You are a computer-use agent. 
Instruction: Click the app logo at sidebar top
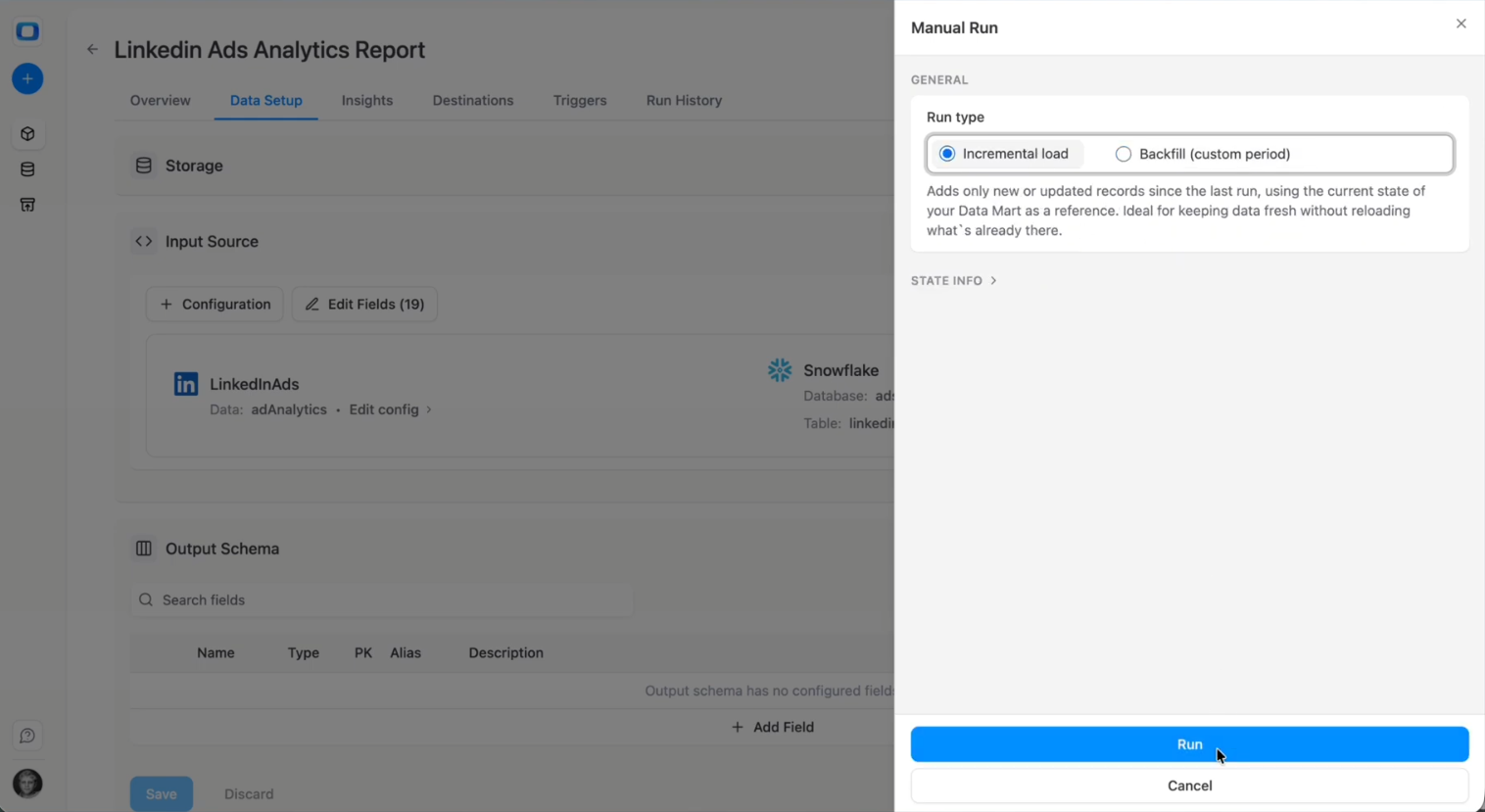27,30
